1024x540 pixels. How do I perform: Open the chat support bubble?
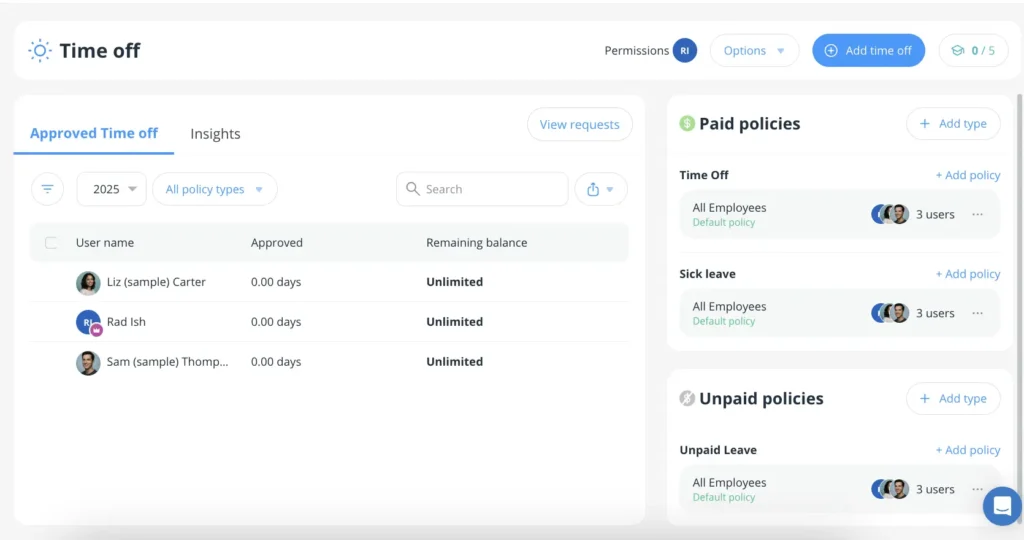(x=1001, y=506)
